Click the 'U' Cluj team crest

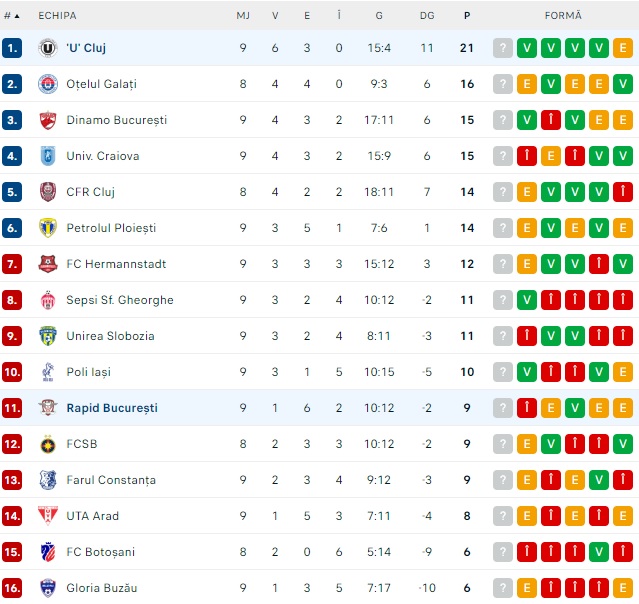(48, 48)
